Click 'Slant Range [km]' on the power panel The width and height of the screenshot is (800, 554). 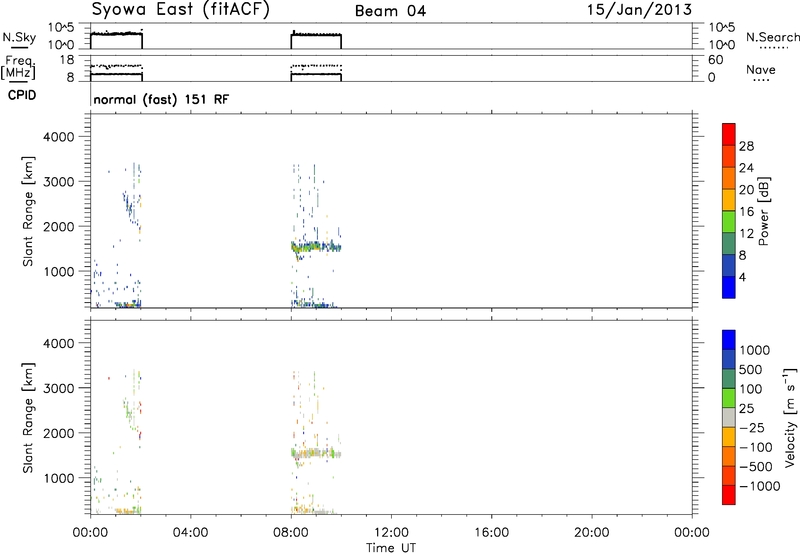(x=28, y=211)
